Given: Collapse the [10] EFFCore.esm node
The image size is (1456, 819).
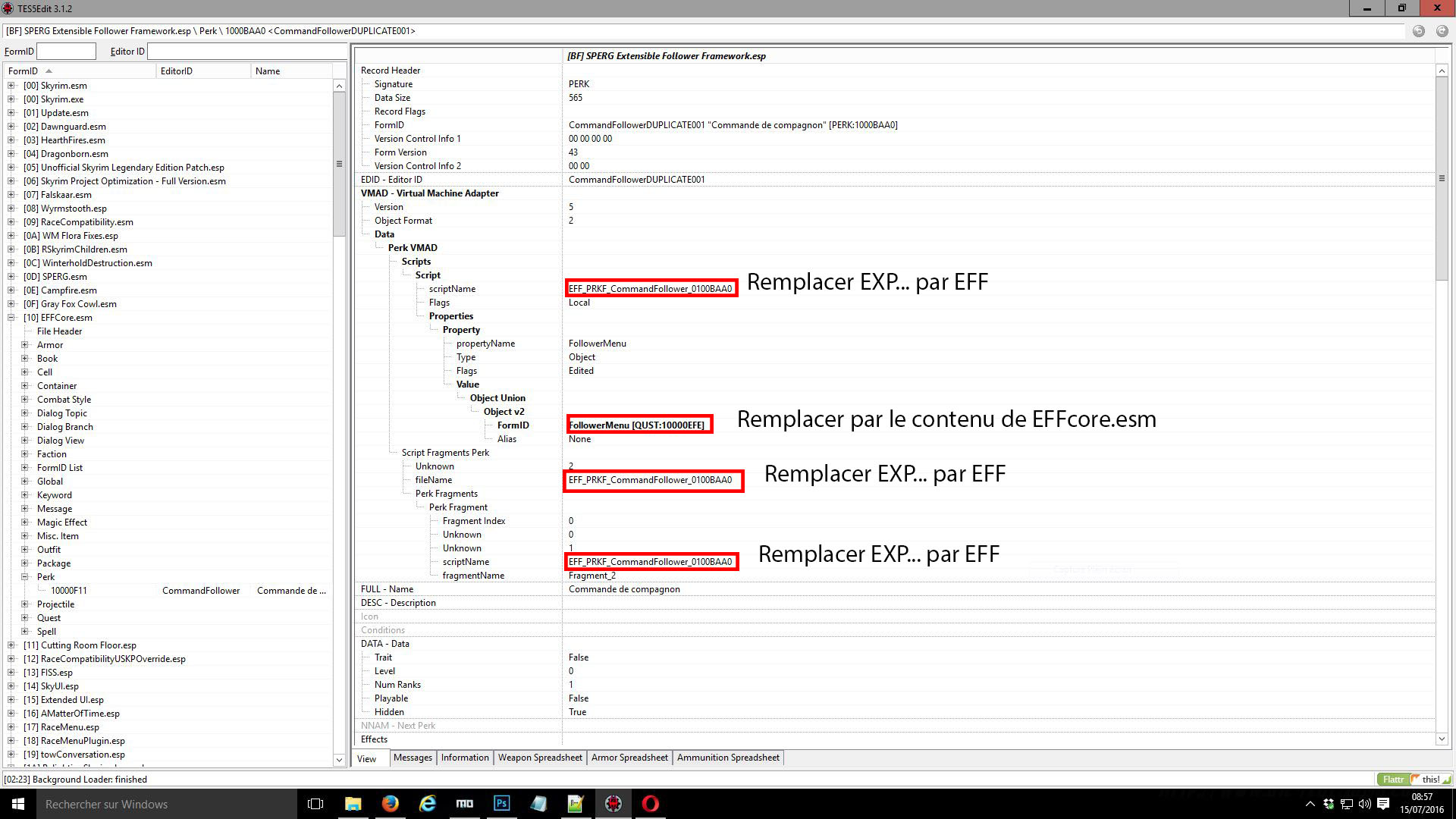Looking at the screenshot, I should [x=11, y=318].
